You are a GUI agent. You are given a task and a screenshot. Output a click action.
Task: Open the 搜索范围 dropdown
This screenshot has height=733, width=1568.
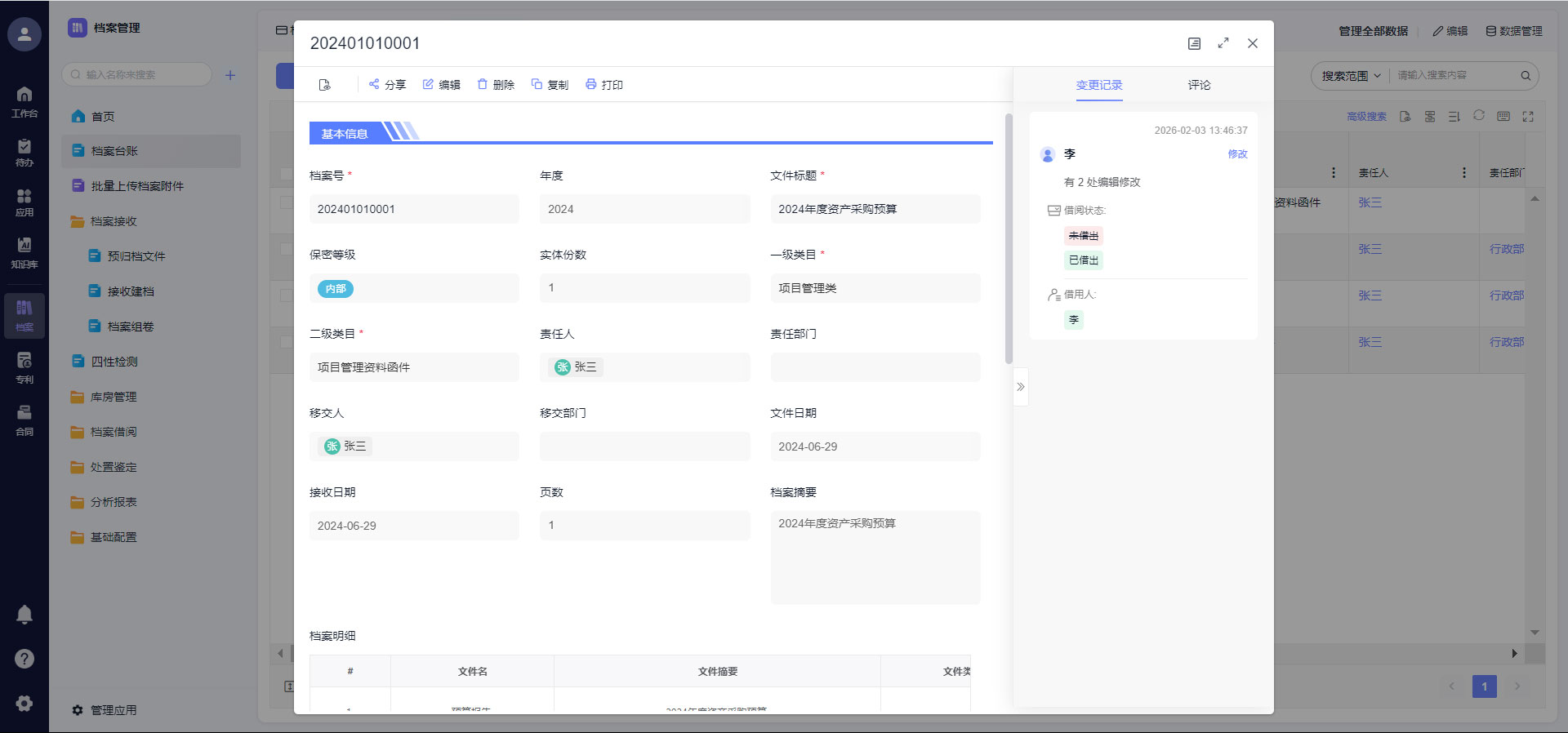(x=1351, y=76)
